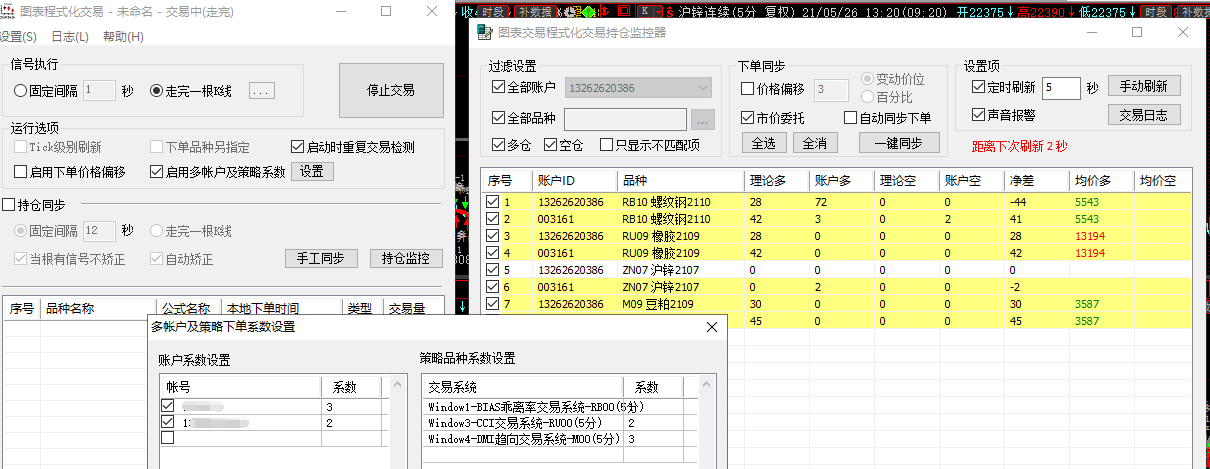
Task: Click the 手工同步 button
Action: tap(321, 258)
